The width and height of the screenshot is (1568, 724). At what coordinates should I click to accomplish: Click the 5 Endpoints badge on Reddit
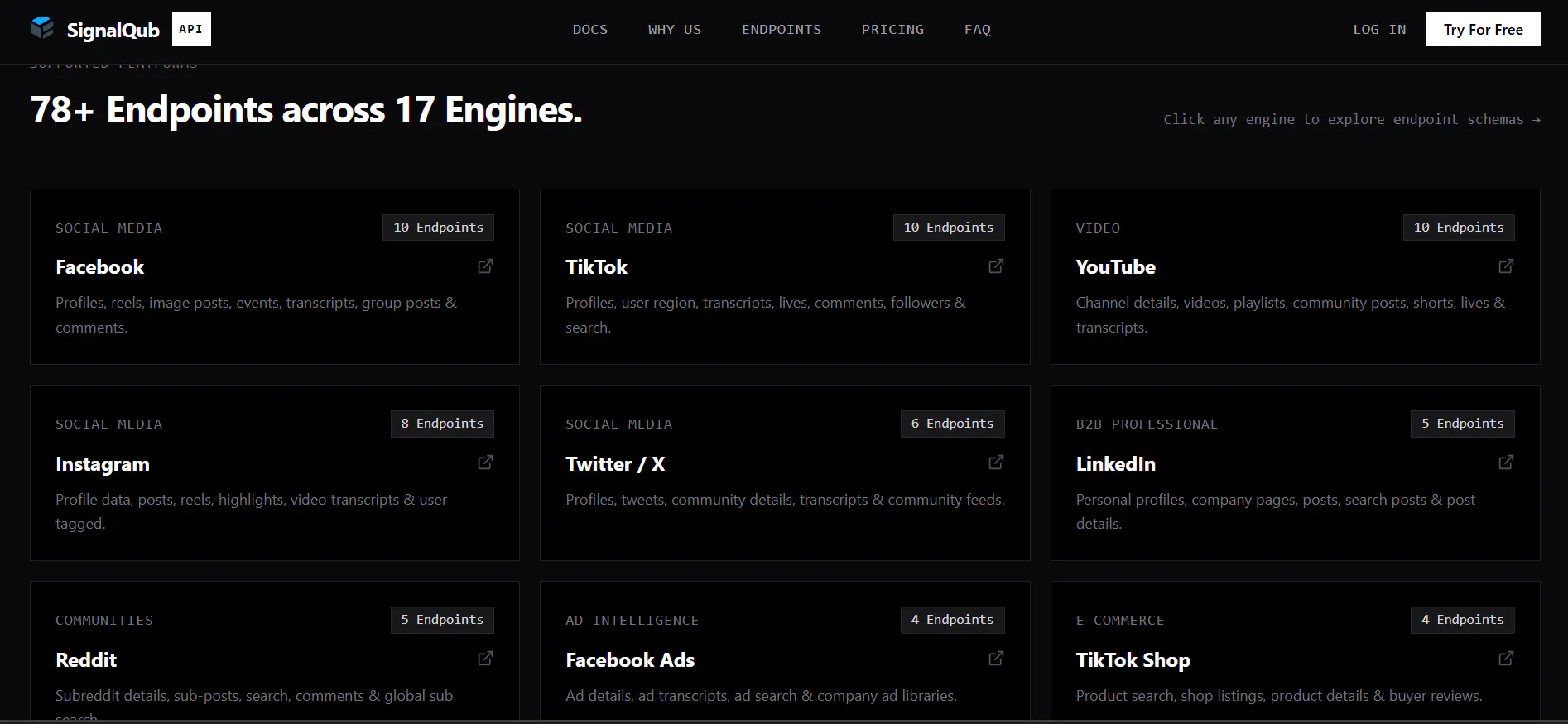click(442, 620)
